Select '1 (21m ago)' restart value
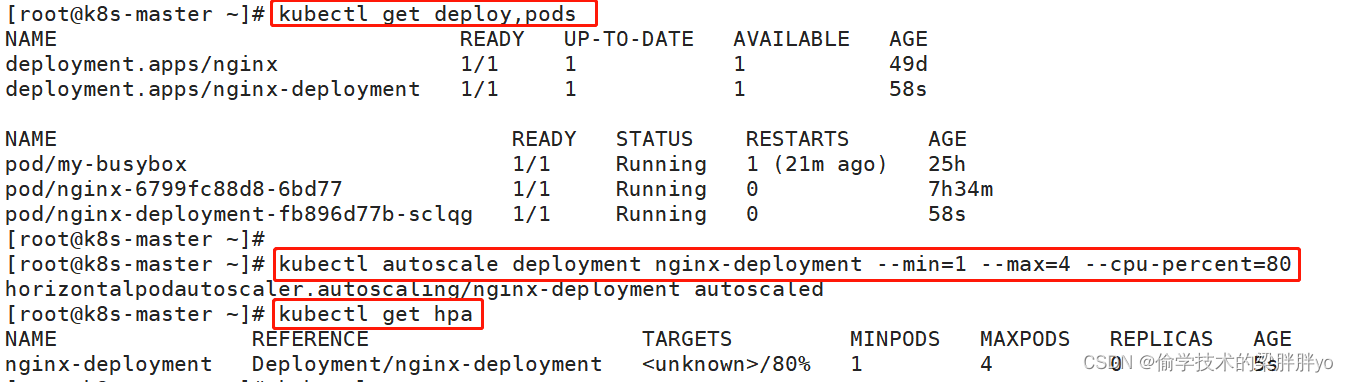 click(816, 164)
